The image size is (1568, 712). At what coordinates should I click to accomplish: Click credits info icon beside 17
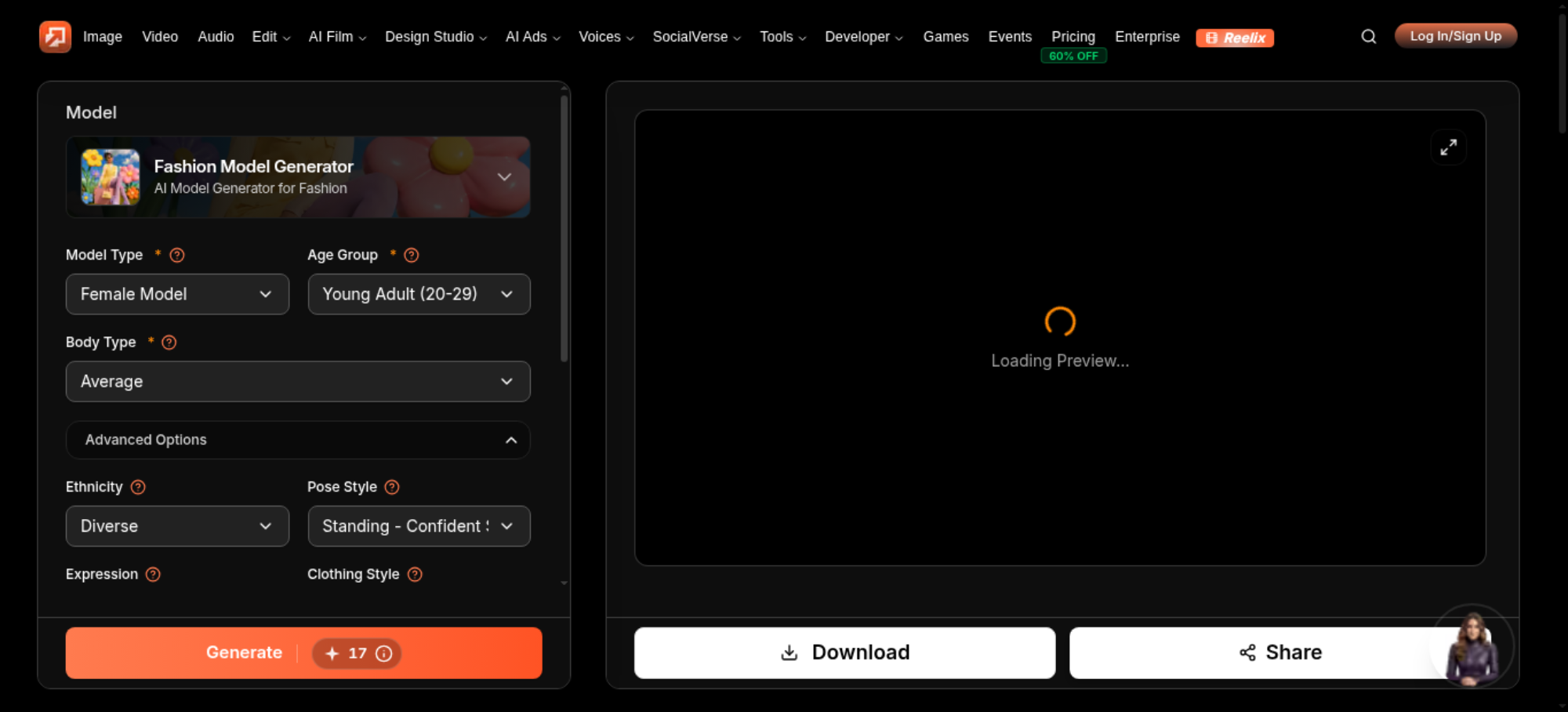click(384, 653)
